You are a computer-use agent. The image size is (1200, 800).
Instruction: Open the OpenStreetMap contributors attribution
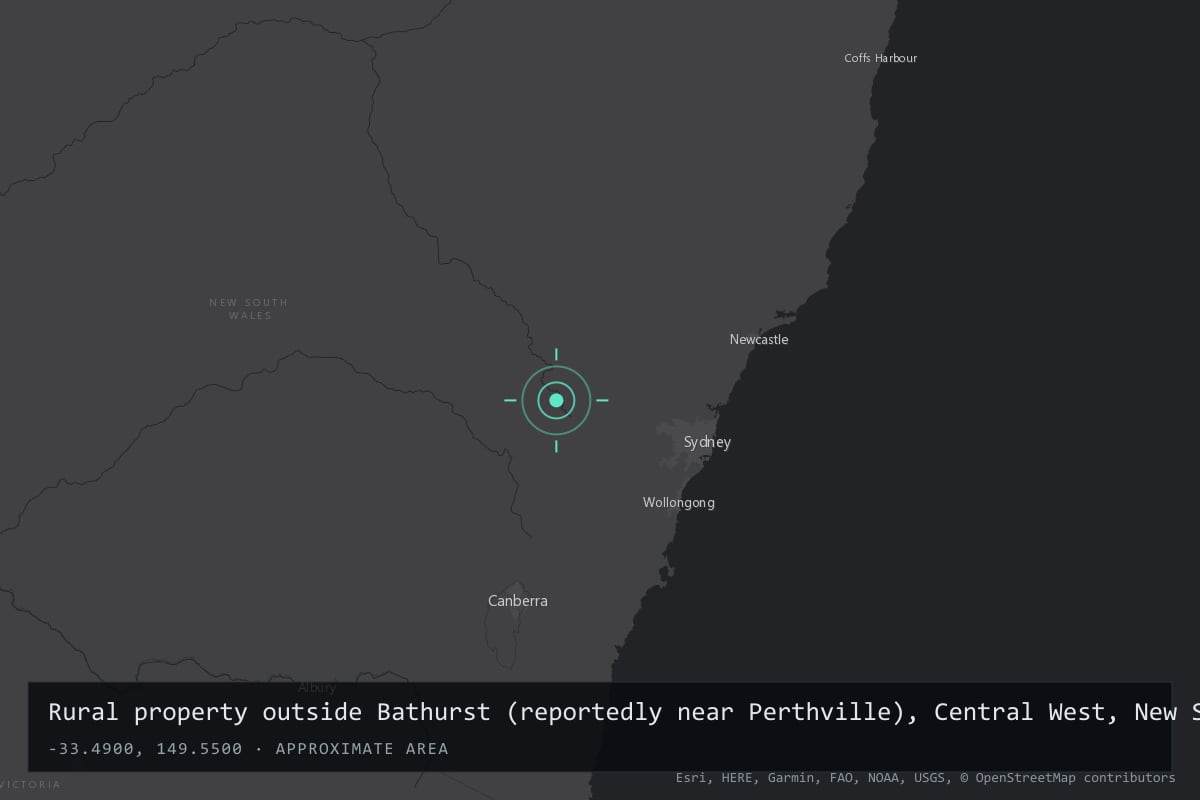(1067, 777)
